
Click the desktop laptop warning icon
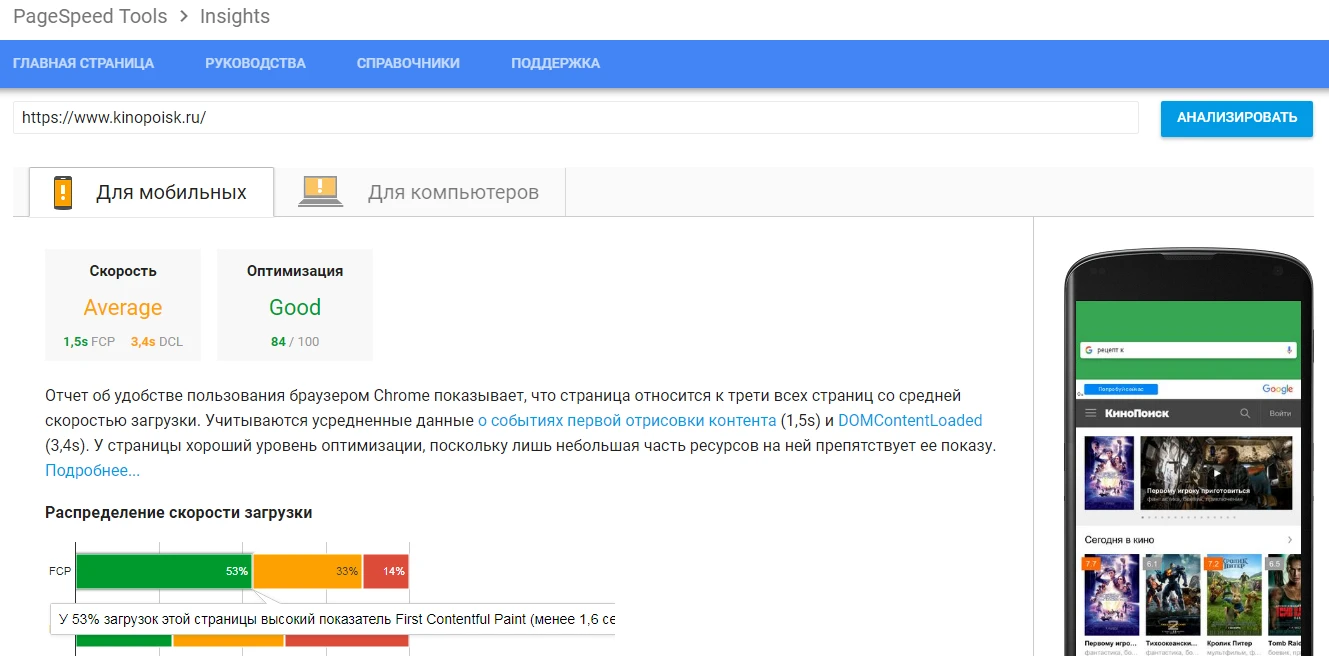click(x=320, y=191)
